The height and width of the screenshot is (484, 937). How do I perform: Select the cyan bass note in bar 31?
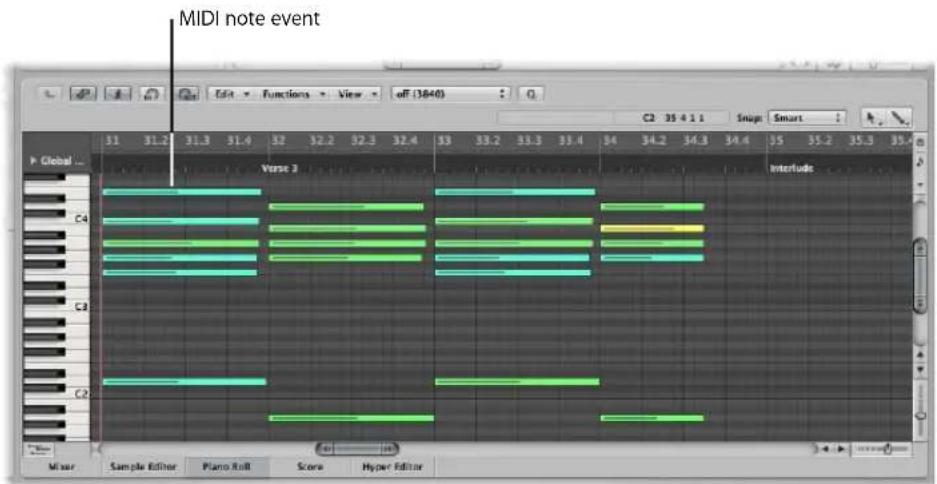184,382
